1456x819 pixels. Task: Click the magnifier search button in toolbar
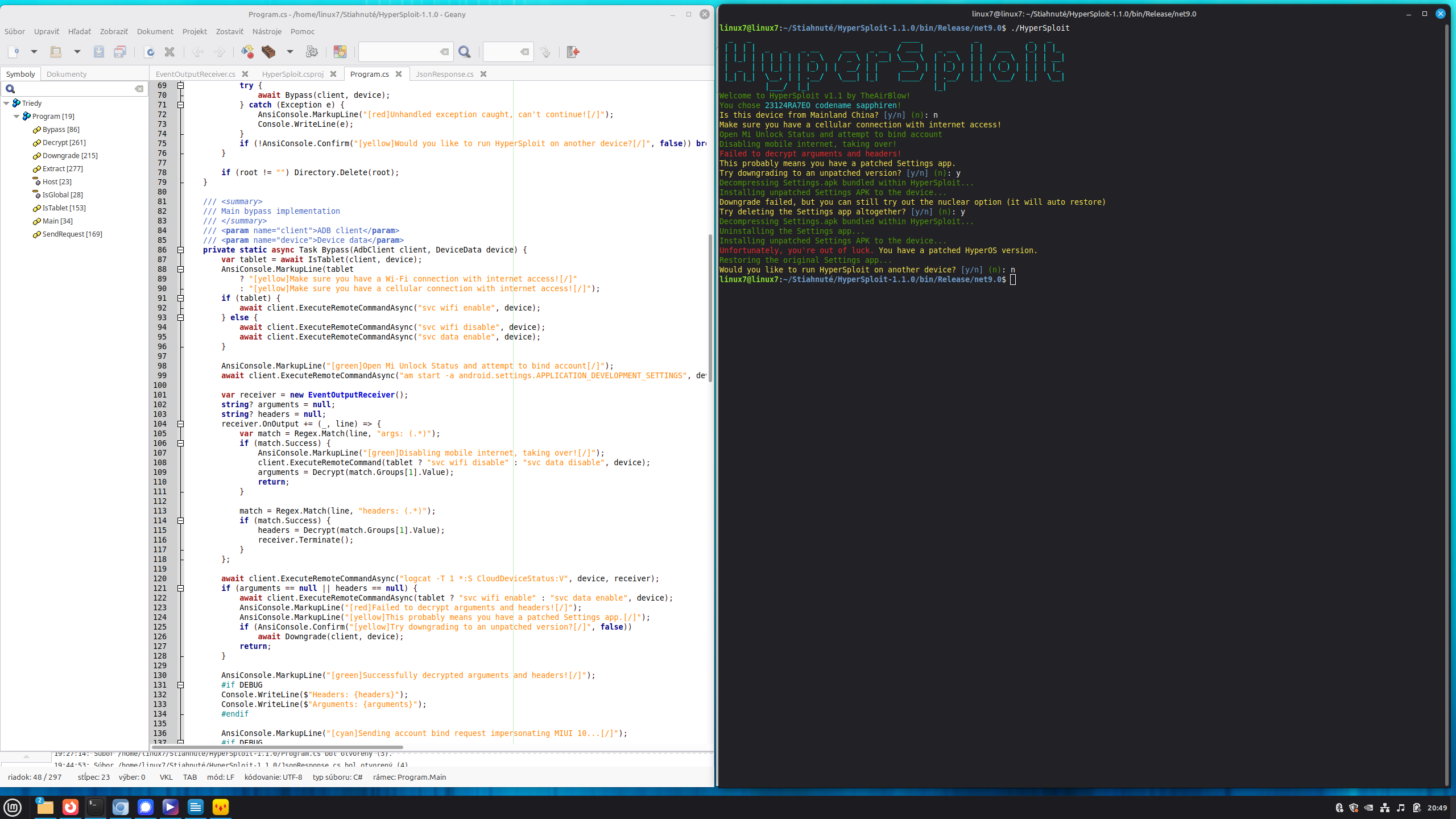tap(465, 52)
